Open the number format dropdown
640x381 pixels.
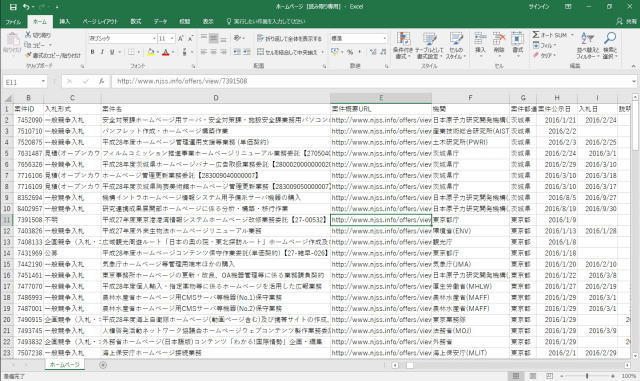tap(384, 38)
